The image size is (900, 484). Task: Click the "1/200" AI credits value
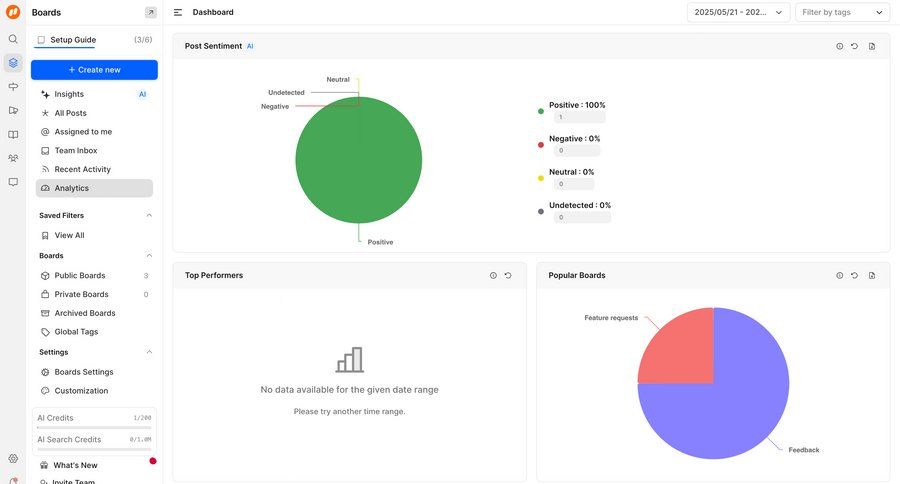click(142, 418)
